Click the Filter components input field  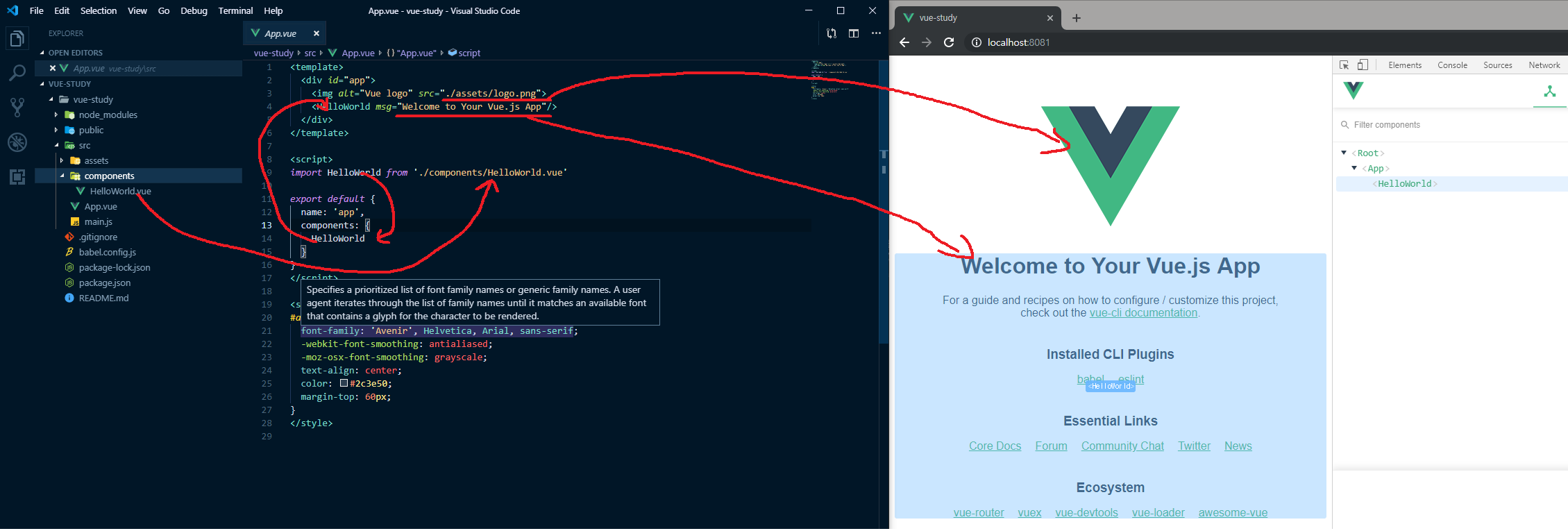(x=1451, y=124)
